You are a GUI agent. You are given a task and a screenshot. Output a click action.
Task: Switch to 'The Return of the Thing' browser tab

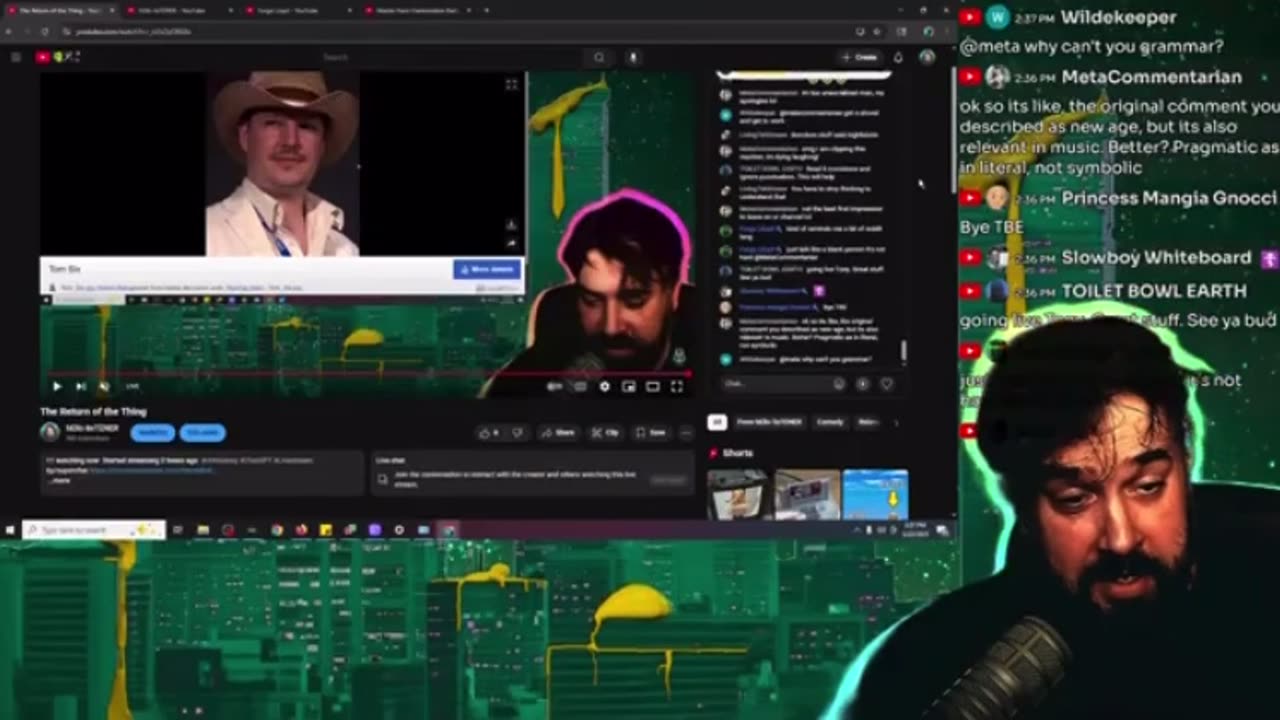60,10
